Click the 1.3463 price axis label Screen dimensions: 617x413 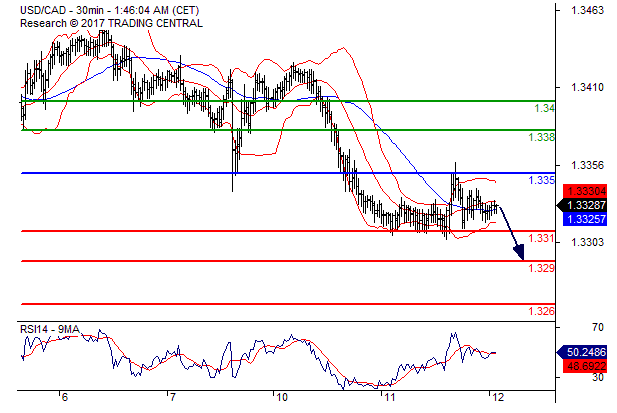coord(587,10)
